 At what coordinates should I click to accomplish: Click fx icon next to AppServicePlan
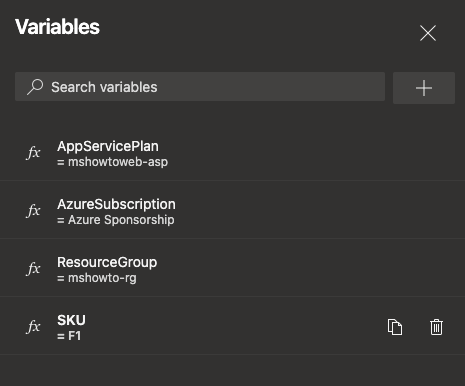coord(33,153)
